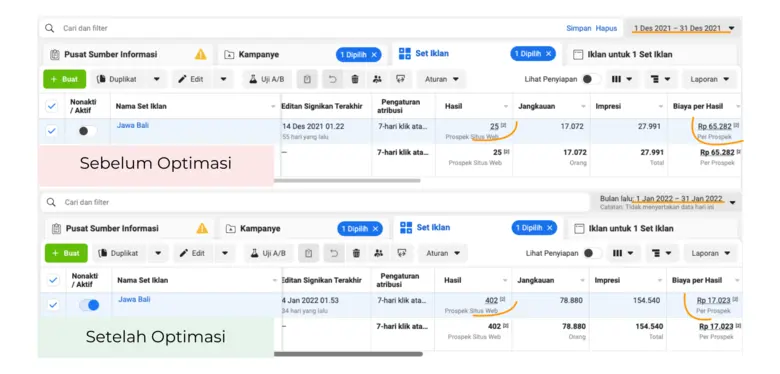Toggle Lihat Penyiapan switch in Setelah Optimasi toolbar
Viewport: 780px width, 374px height.
click(592, 253)
